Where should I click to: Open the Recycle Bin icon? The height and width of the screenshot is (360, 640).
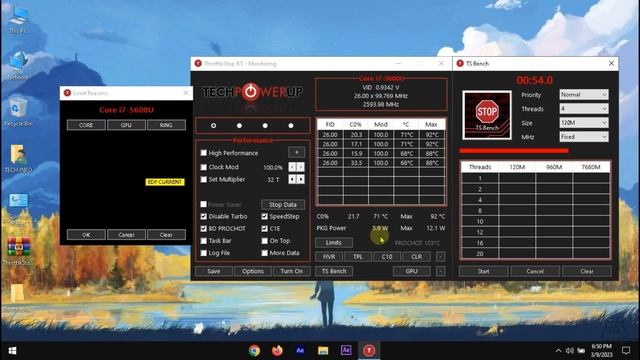coord(17,112)
